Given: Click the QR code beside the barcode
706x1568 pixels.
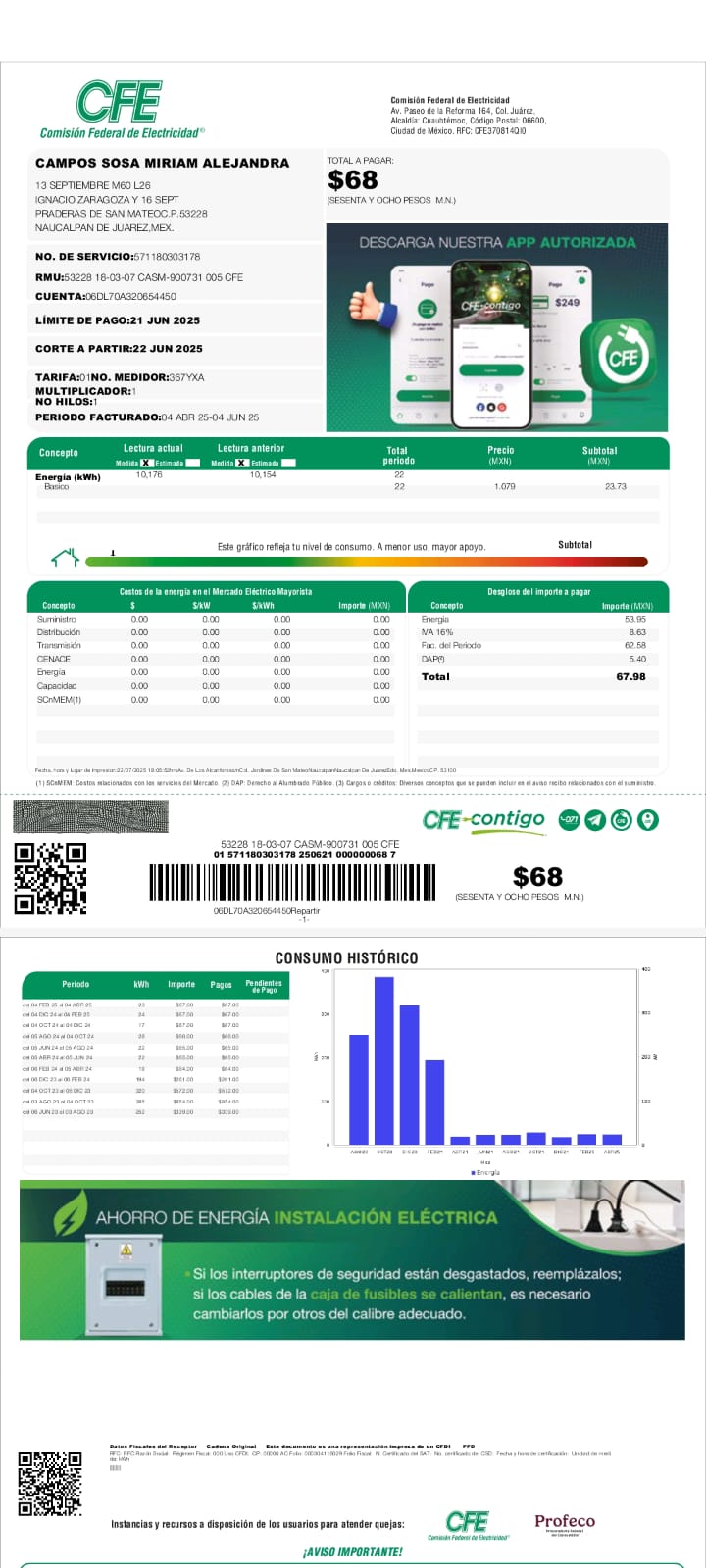Looking at the screenshot, I should click(50, 878).
